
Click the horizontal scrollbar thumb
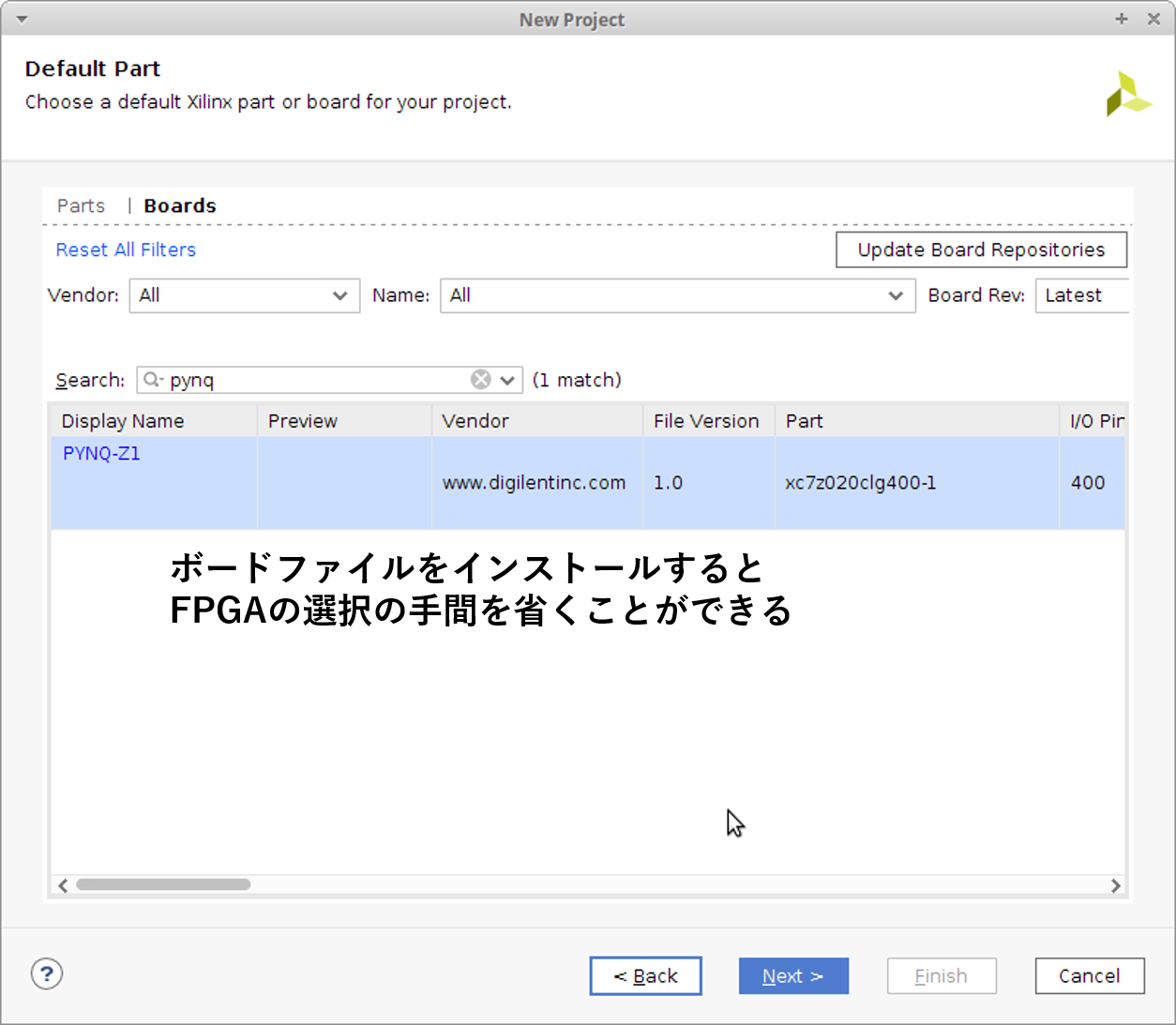coord(163,884)
